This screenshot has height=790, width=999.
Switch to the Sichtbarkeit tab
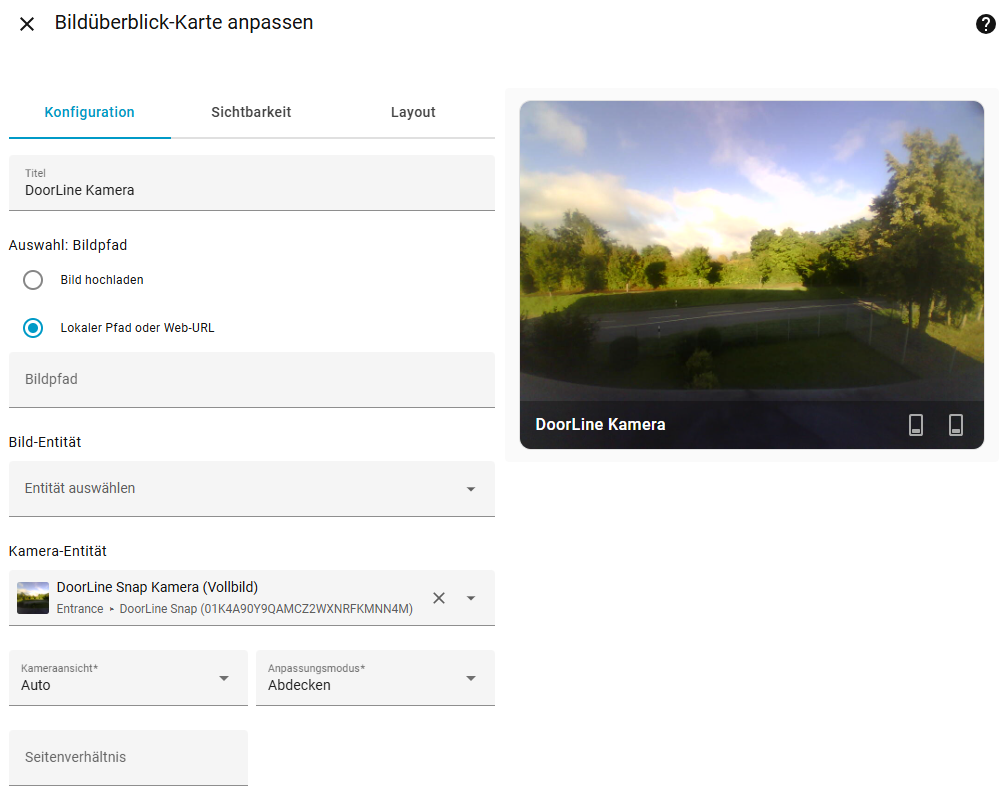251,112
